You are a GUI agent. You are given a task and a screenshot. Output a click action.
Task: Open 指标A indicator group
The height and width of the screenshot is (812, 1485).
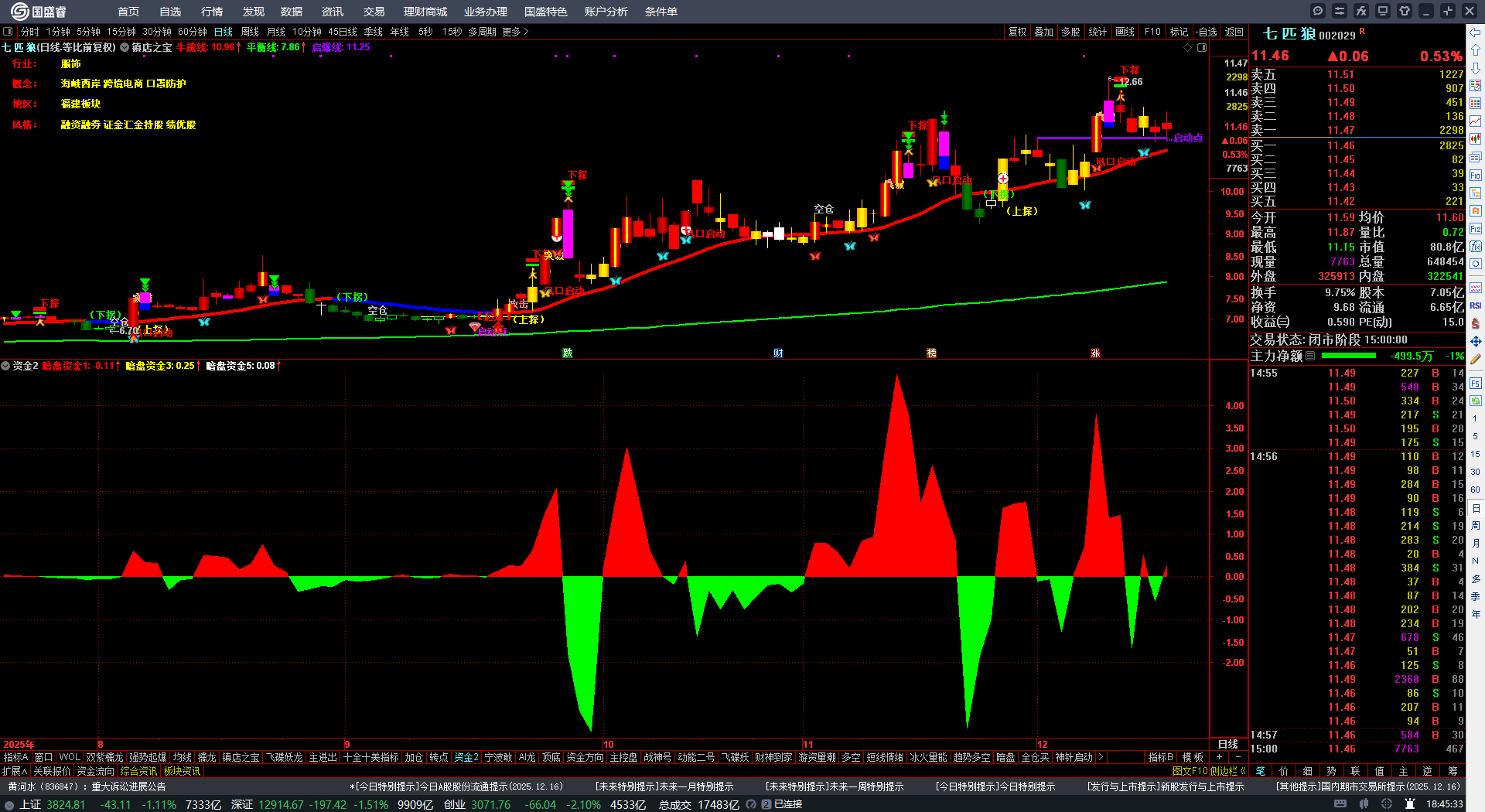[x=15, y=757]
